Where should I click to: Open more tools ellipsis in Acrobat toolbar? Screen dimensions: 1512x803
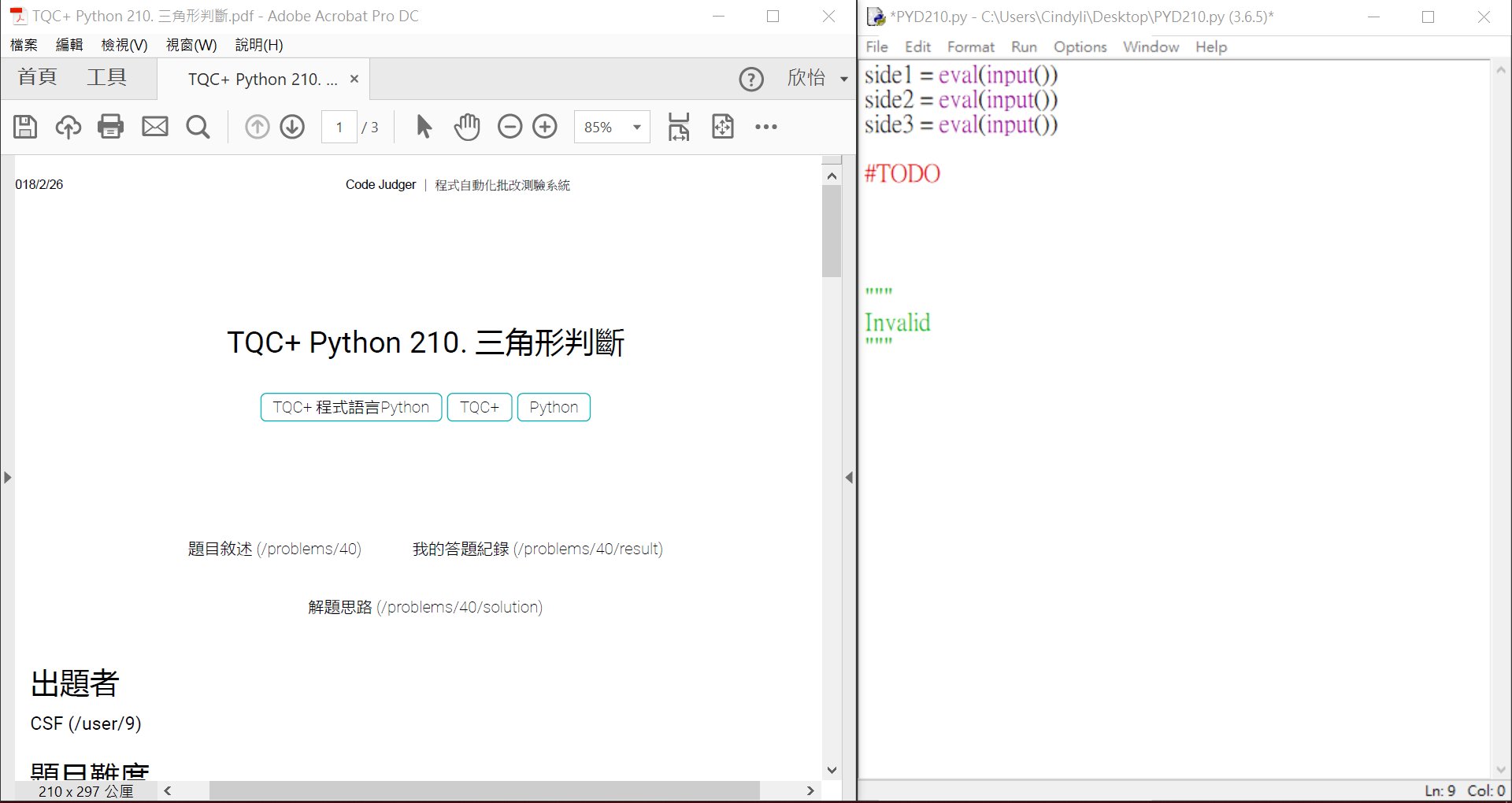click(x=766, y=126)
